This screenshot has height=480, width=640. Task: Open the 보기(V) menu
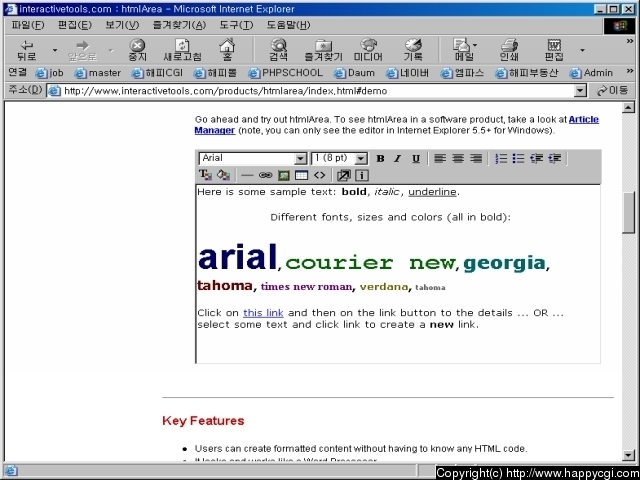pos(122,25)
